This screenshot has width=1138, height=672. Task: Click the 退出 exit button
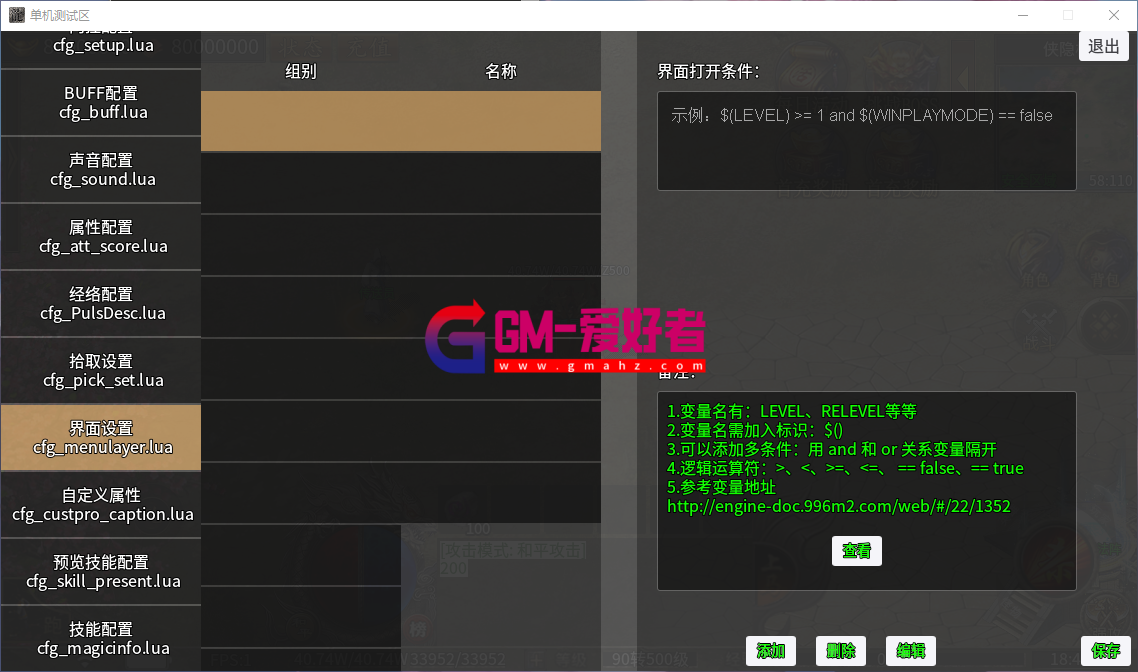(x=1104, y=46)
